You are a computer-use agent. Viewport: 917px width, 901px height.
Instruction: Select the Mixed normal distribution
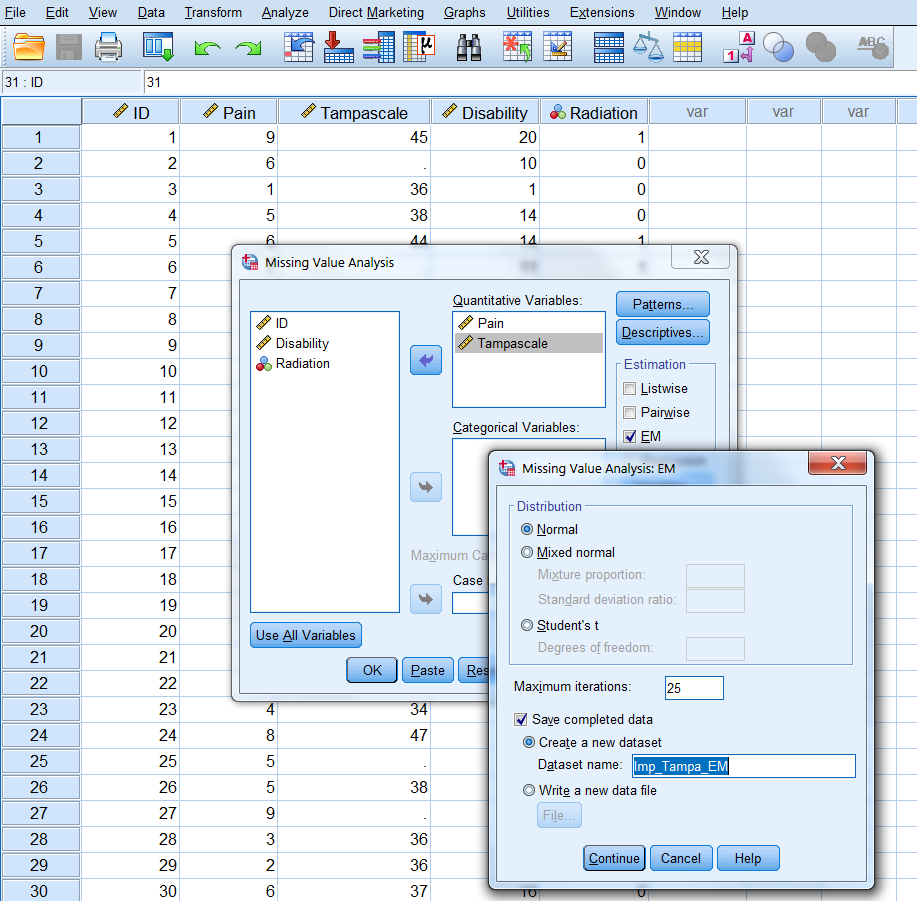tap(528, 552)
